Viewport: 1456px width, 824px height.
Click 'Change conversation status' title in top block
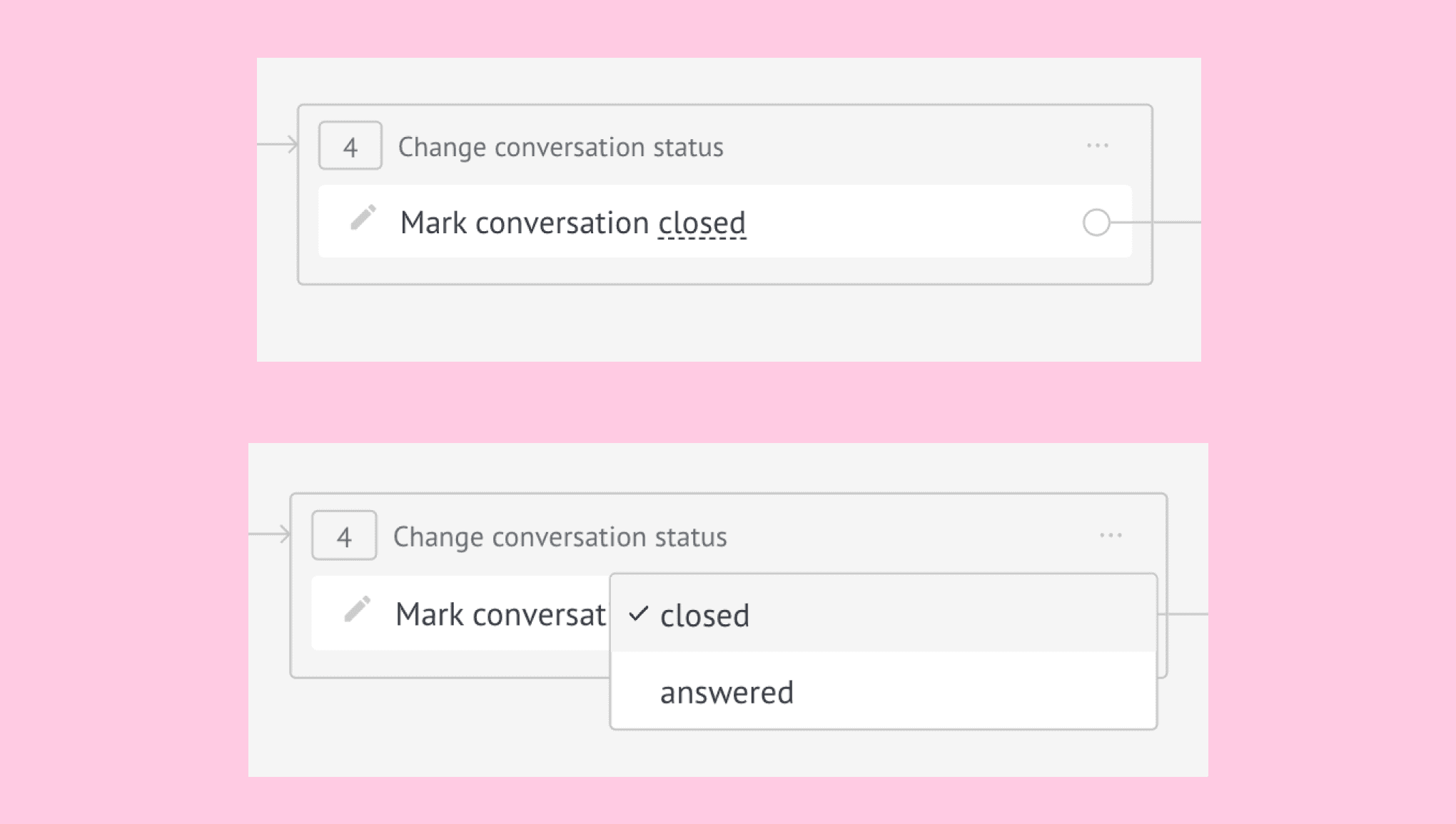[x=561, y=147]
